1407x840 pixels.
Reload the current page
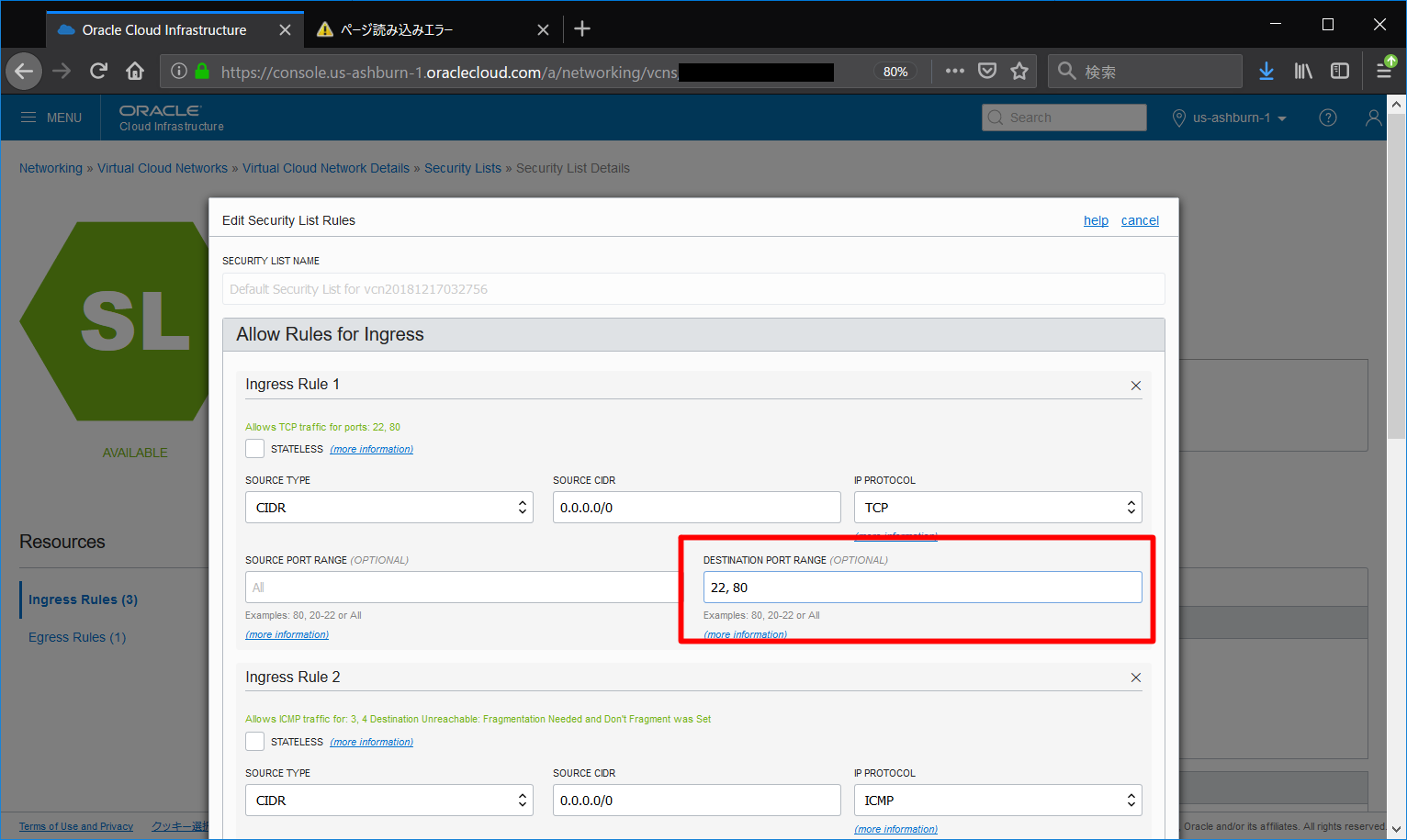point(98,71)
